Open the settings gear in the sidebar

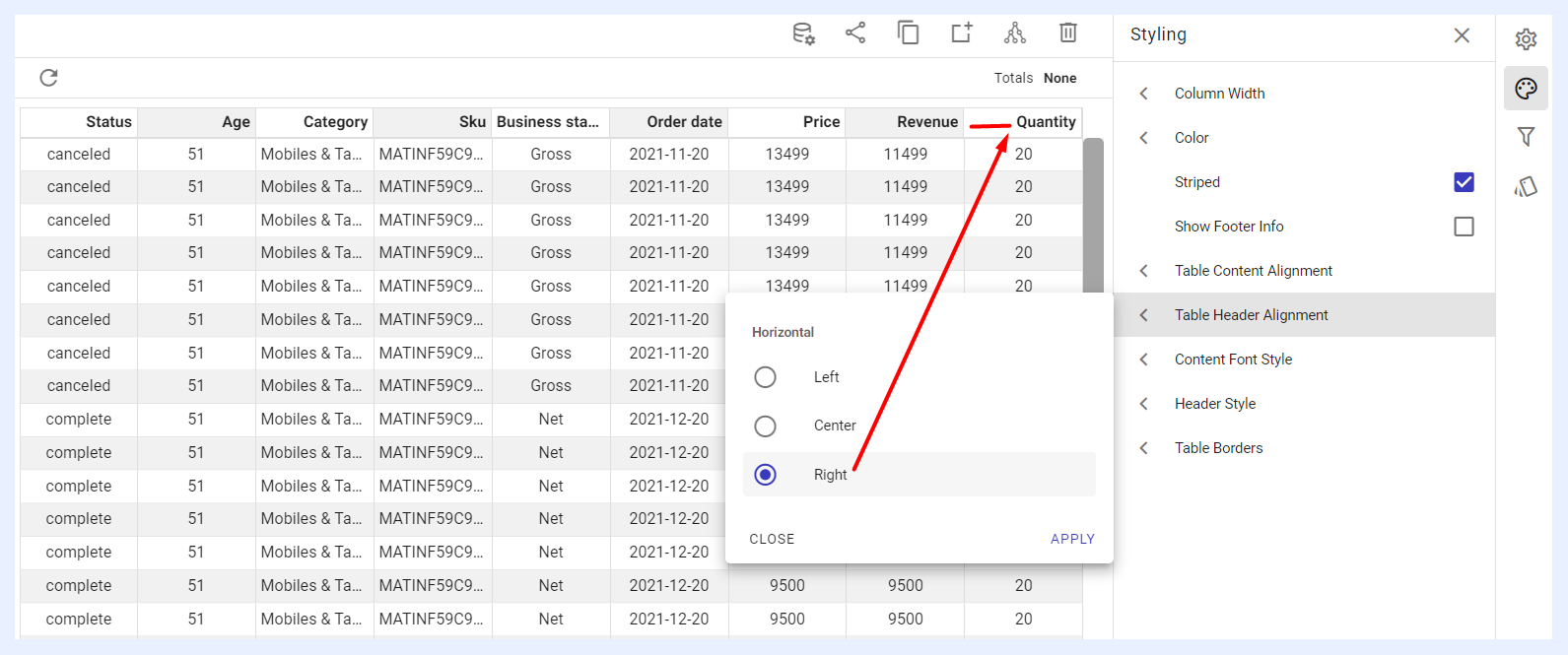pos(1526,39)
